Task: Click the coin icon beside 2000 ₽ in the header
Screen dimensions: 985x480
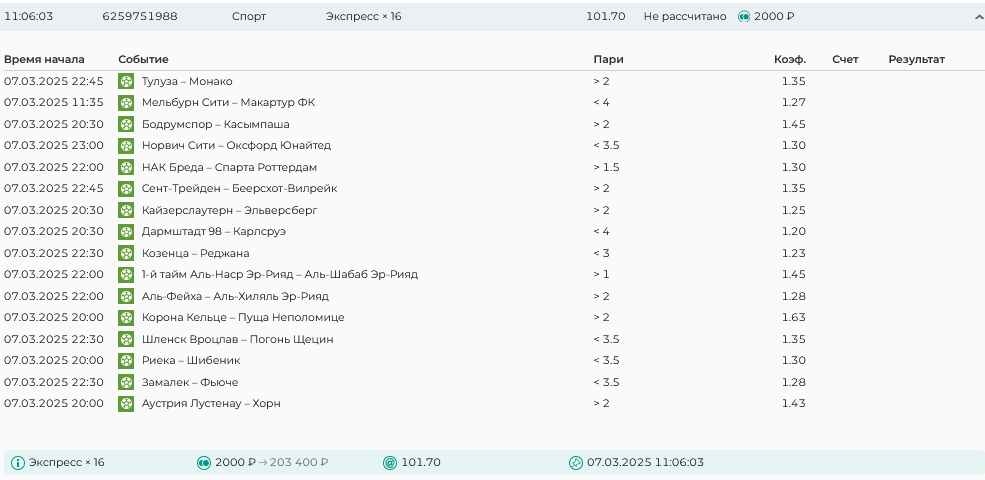Action: (744, 17)
